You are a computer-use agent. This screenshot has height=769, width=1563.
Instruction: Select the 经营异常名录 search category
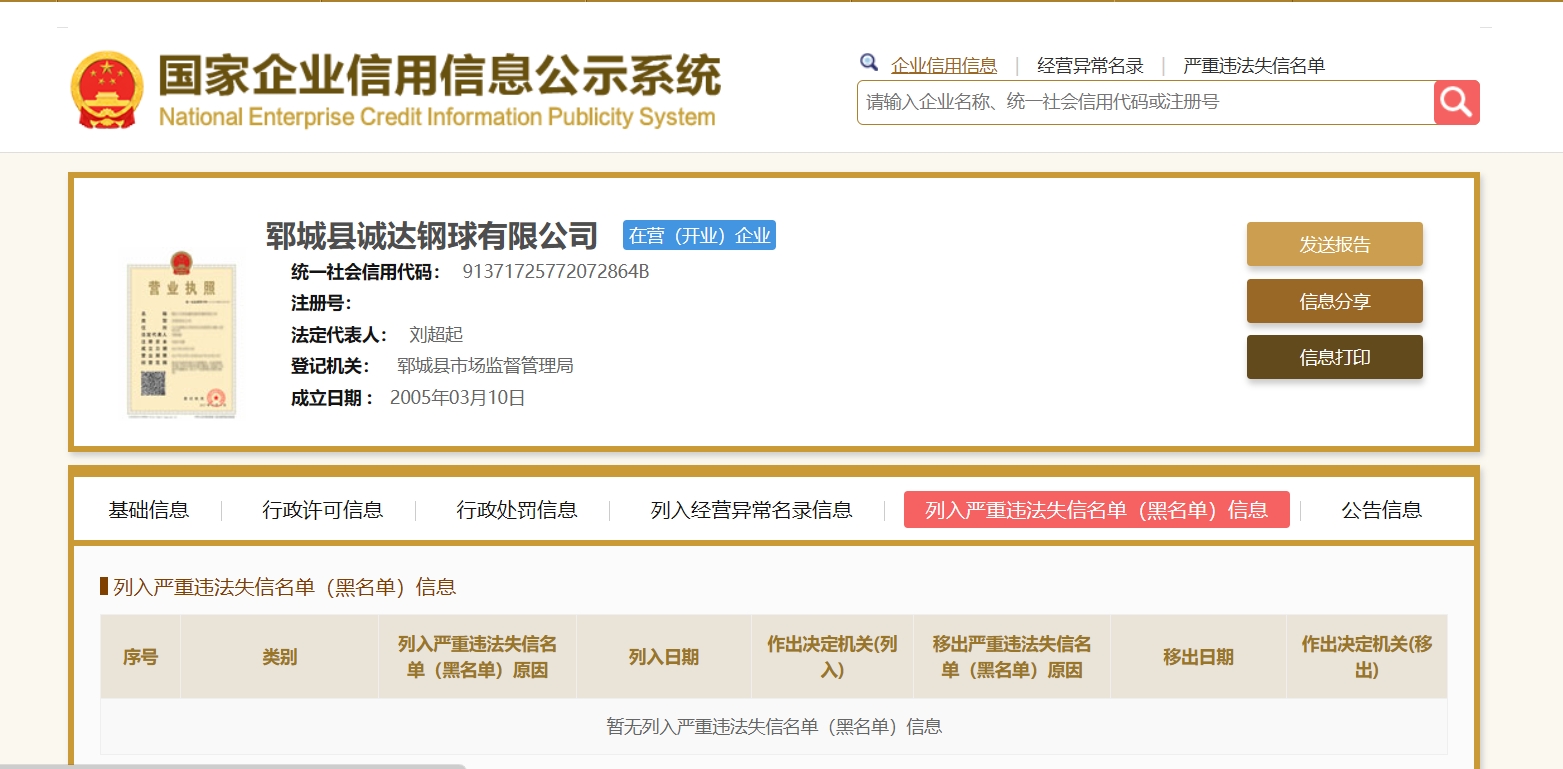coord(1090,66)
